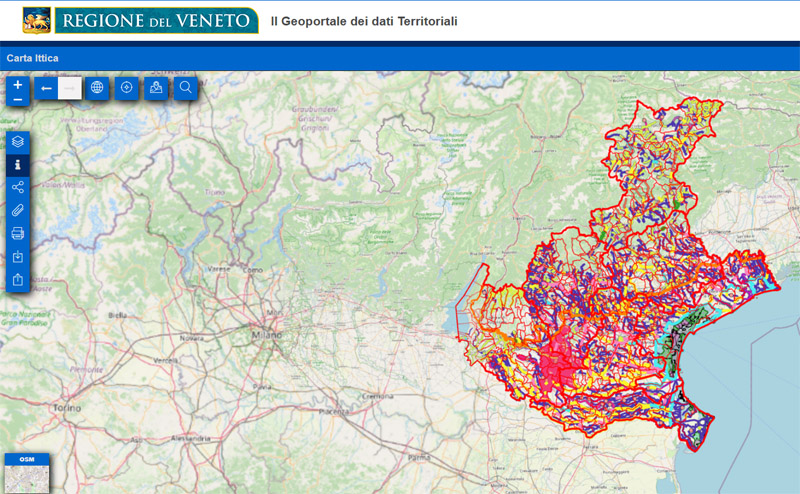Click the upload export icon

18,280
